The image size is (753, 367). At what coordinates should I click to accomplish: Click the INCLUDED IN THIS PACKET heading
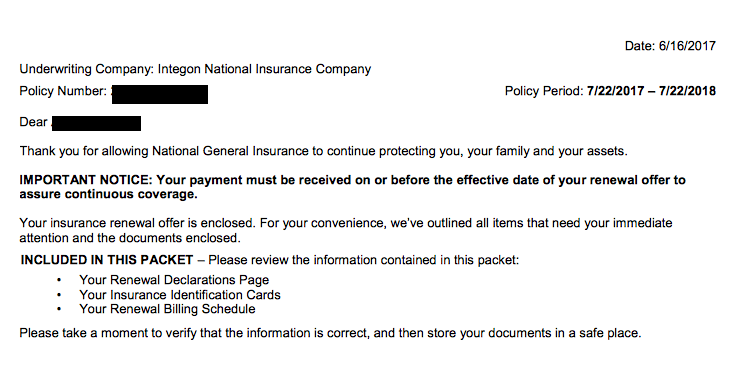point(107,260)
